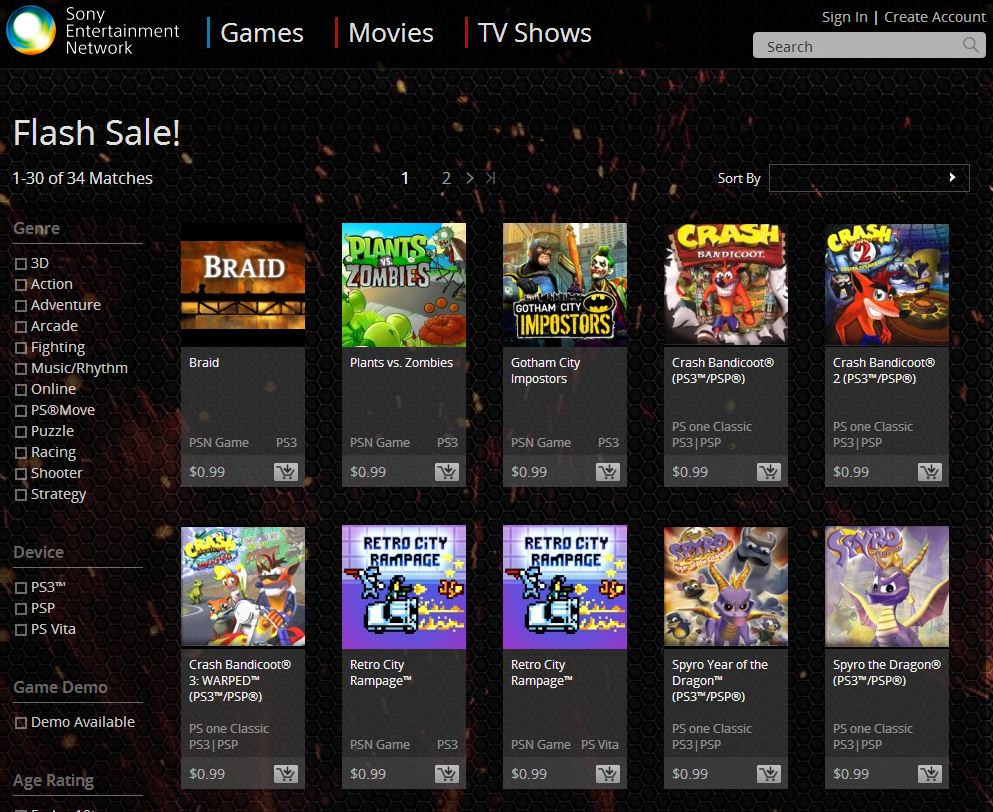Open PS Vita Retro City Rampage cover
993x812 pixels.
565,587
